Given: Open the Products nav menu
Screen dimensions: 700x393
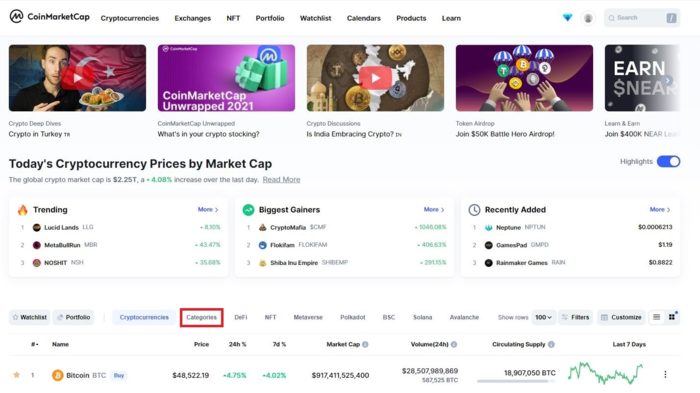Looking at the screenshot, I should coord(411,18).
